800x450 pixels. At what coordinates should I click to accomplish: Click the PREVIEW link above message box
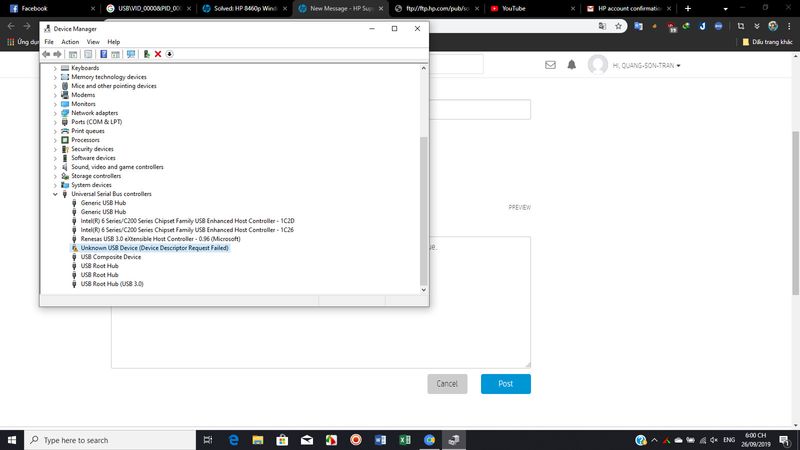[519, 208]
